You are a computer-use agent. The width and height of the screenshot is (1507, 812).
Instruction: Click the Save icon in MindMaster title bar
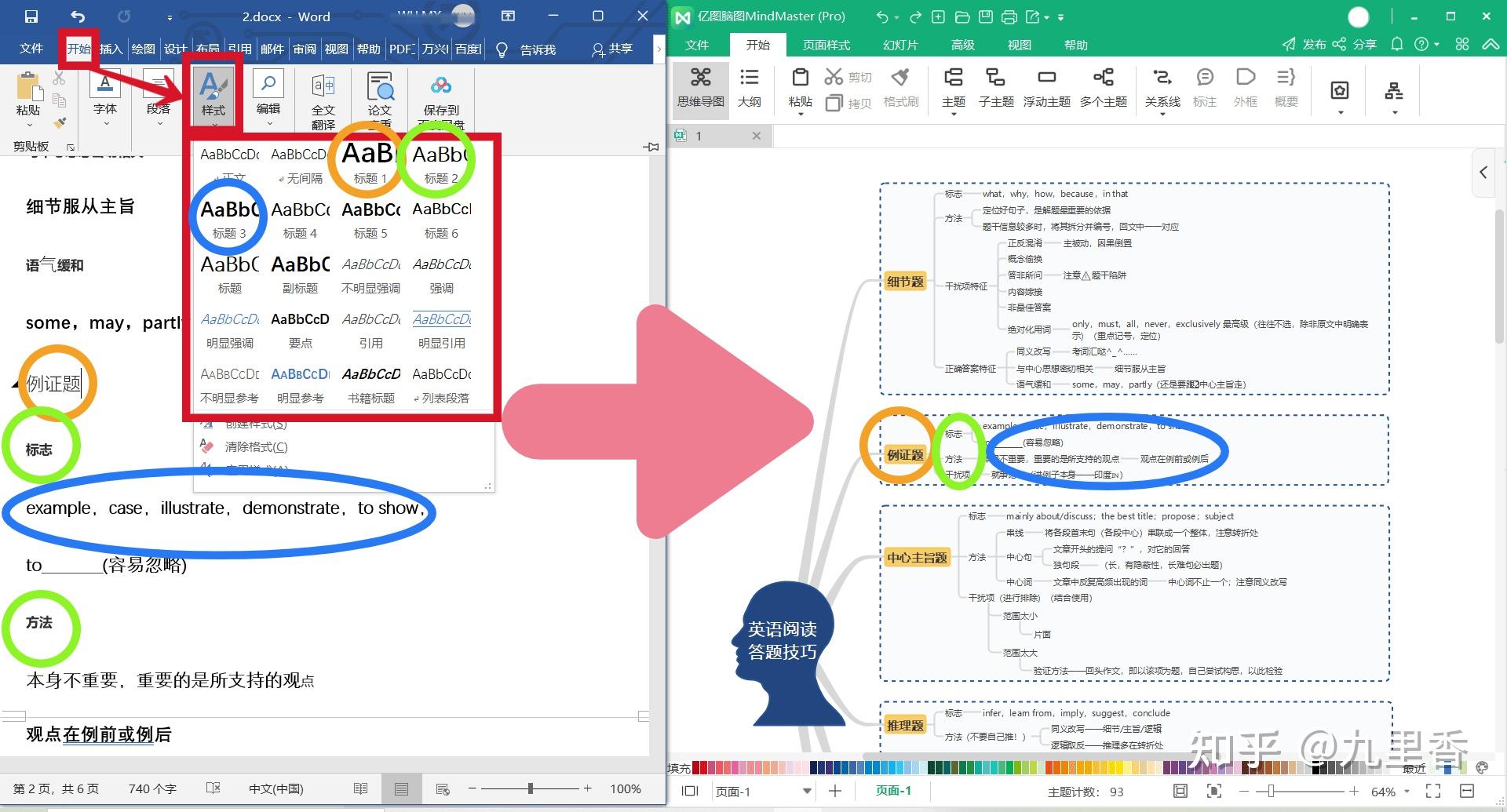(x=986, y=16)
